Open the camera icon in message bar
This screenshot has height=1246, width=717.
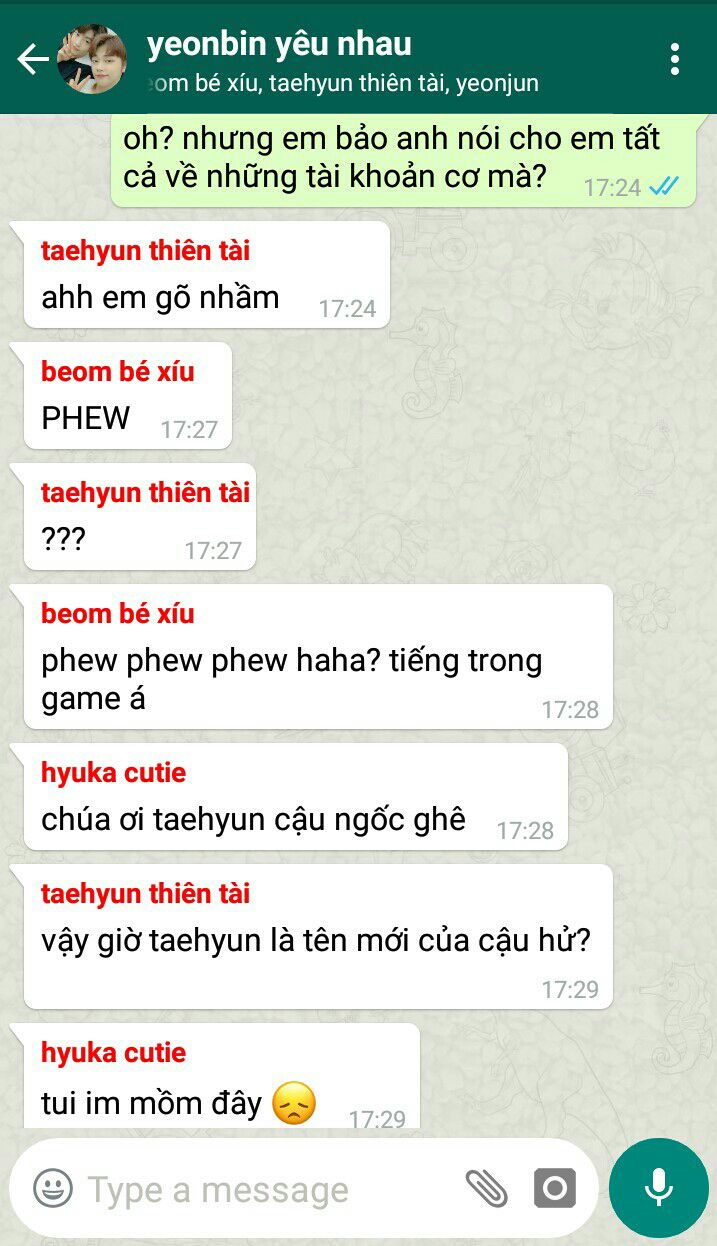click(x=554, y=1188)
